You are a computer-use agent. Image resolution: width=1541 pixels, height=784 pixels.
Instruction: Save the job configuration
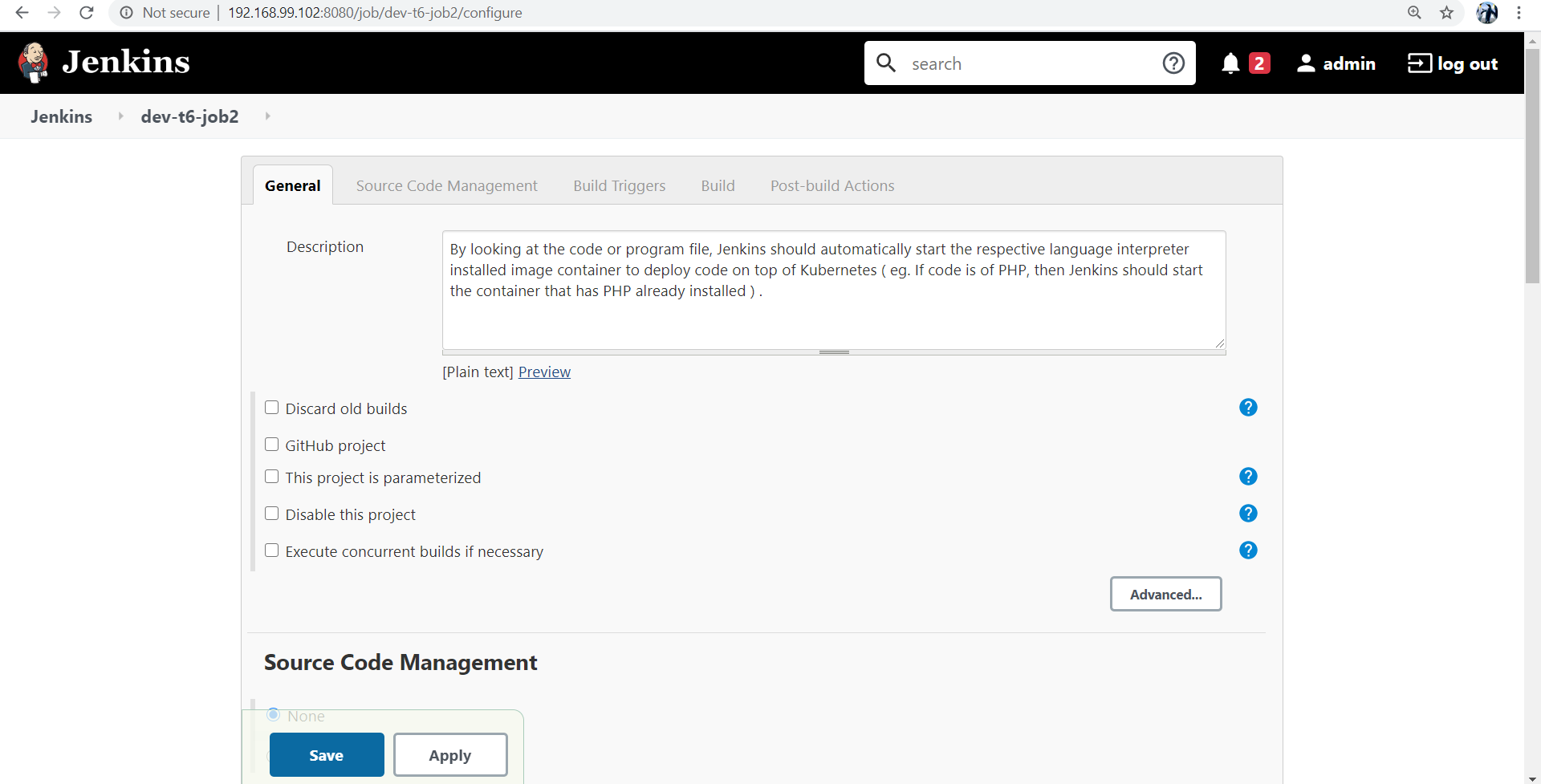tap(326, 754)
